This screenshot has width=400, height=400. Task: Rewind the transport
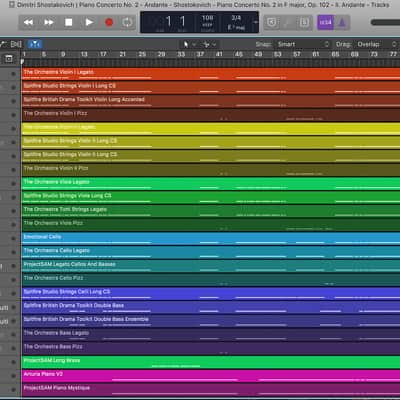coord(28,22)
